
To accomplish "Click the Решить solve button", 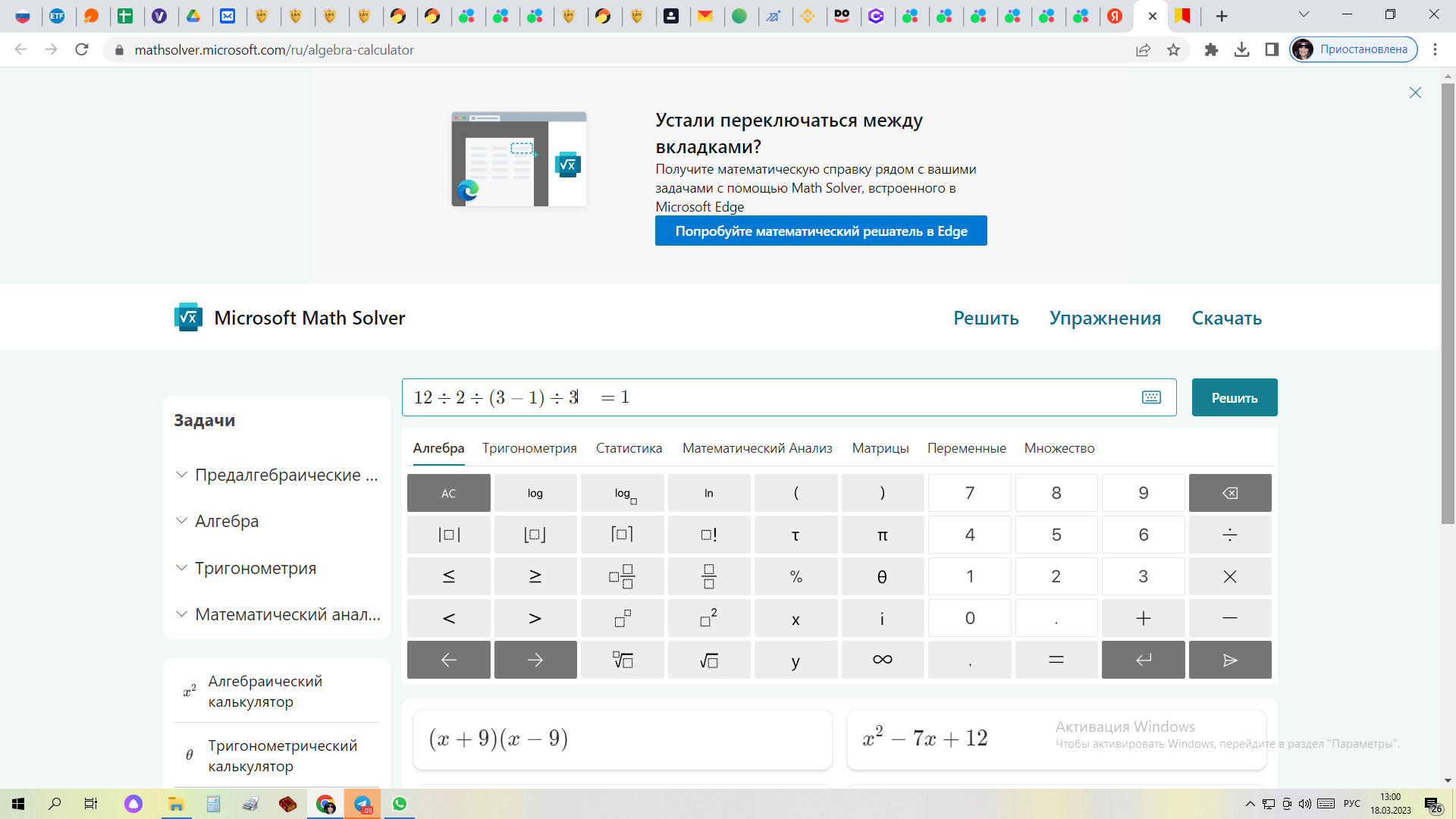I will 1234,397.
